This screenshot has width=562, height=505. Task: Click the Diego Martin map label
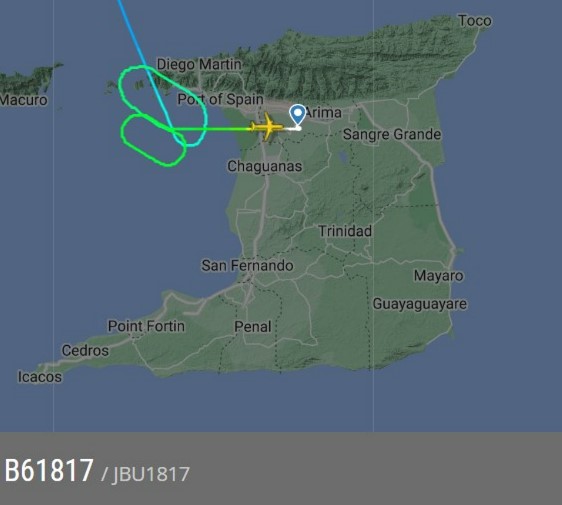click(199, 65)
